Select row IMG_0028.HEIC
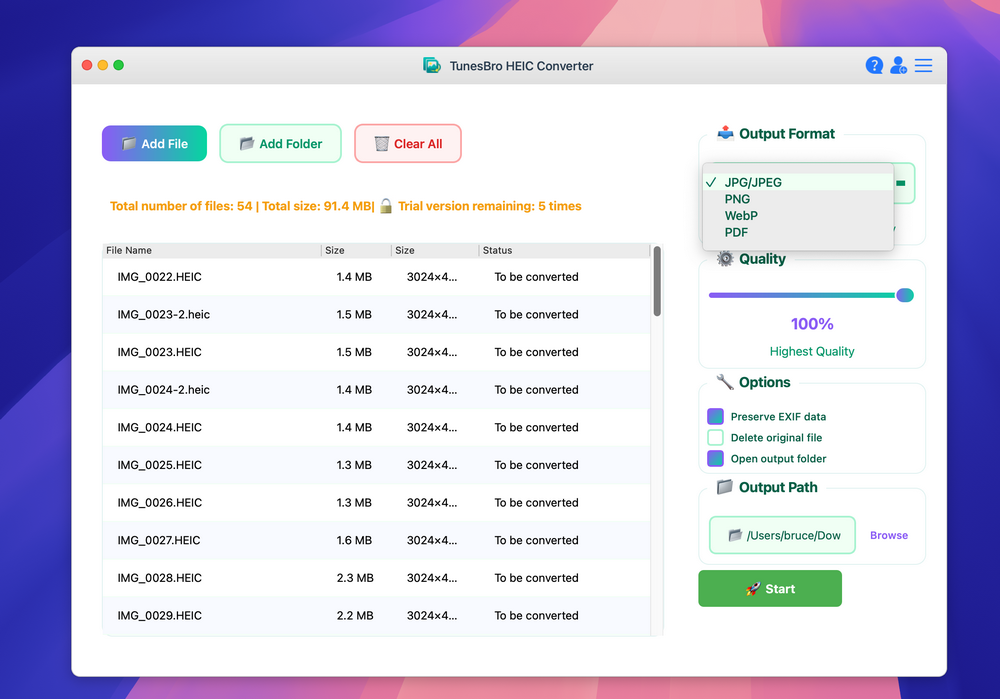This screenshot has width=1000, height=699. tap(376, 578)
